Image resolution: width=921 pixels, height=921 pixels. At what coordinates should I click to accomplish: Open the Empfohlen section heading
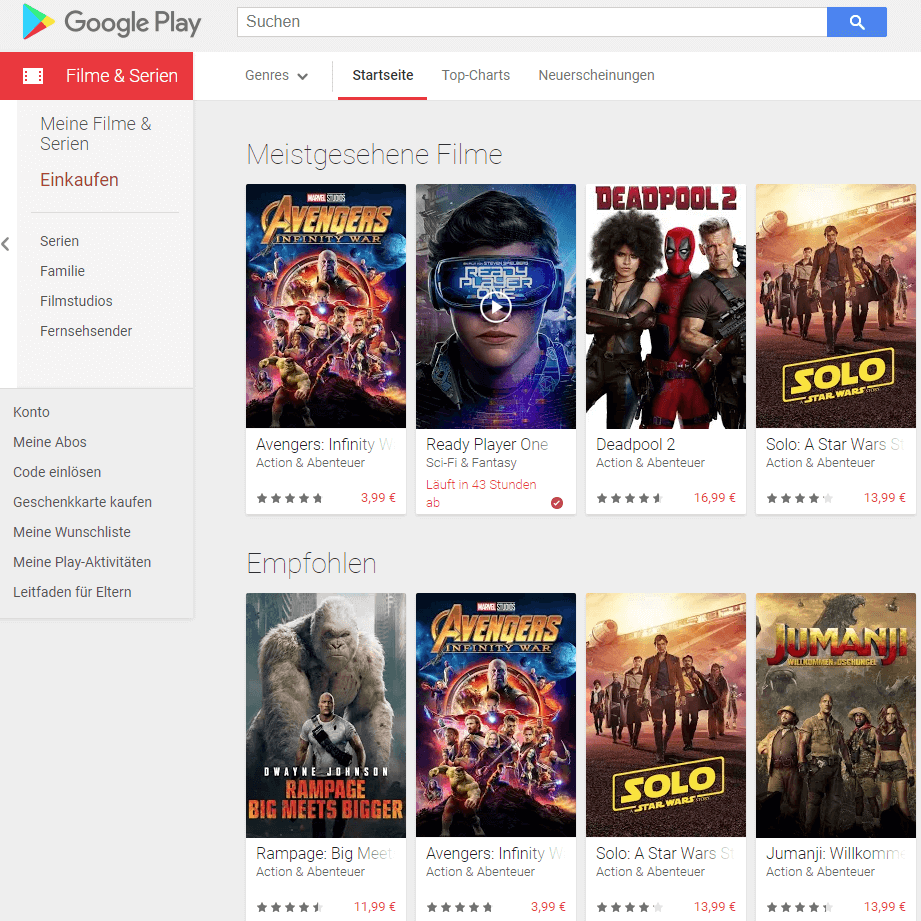click(x=311, y=564)
